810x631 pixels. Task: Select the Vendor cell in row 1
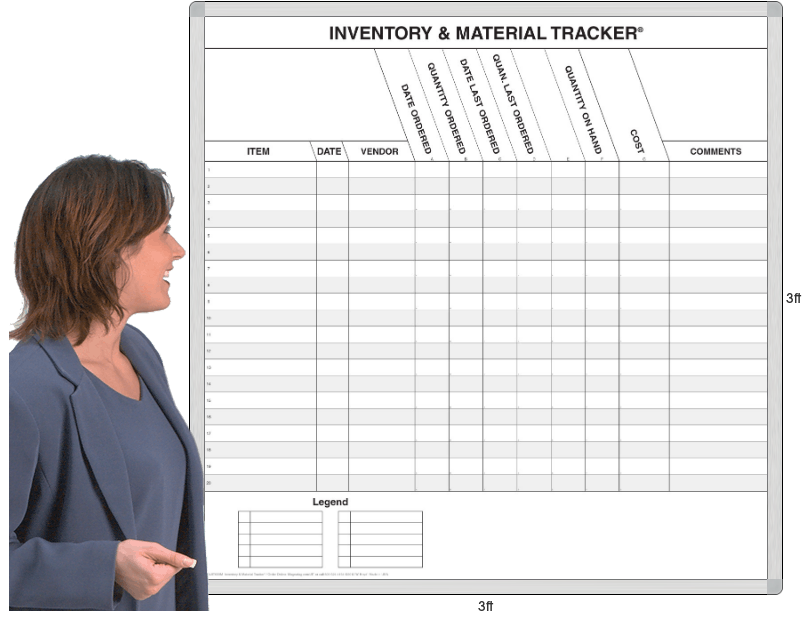click(381, 170)
